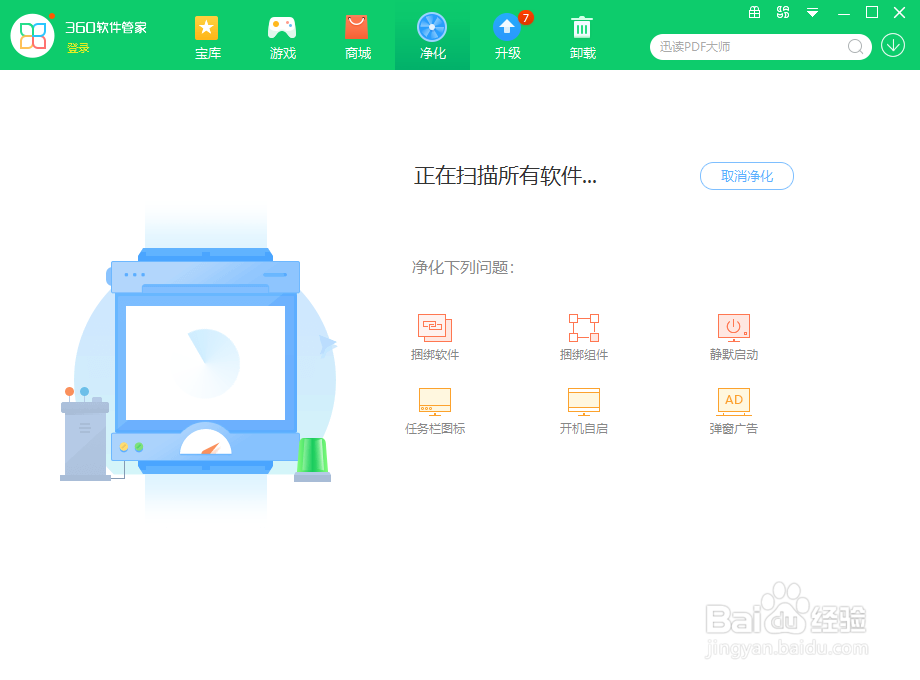Open the 捆绑软件 scan item icon
The image size is (920, 680).
pyautogui.click(x=434, y=325)
